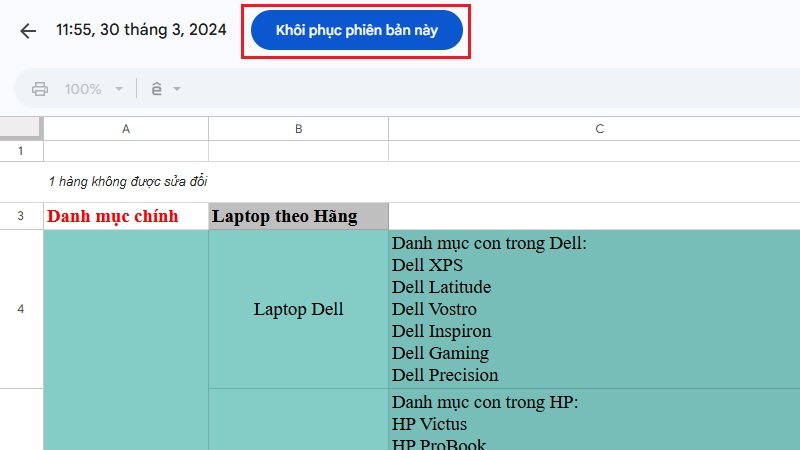Click the cell listing Dell sub-categories
Viewport: 800px width, 450px height.
(x=594, y=309)
